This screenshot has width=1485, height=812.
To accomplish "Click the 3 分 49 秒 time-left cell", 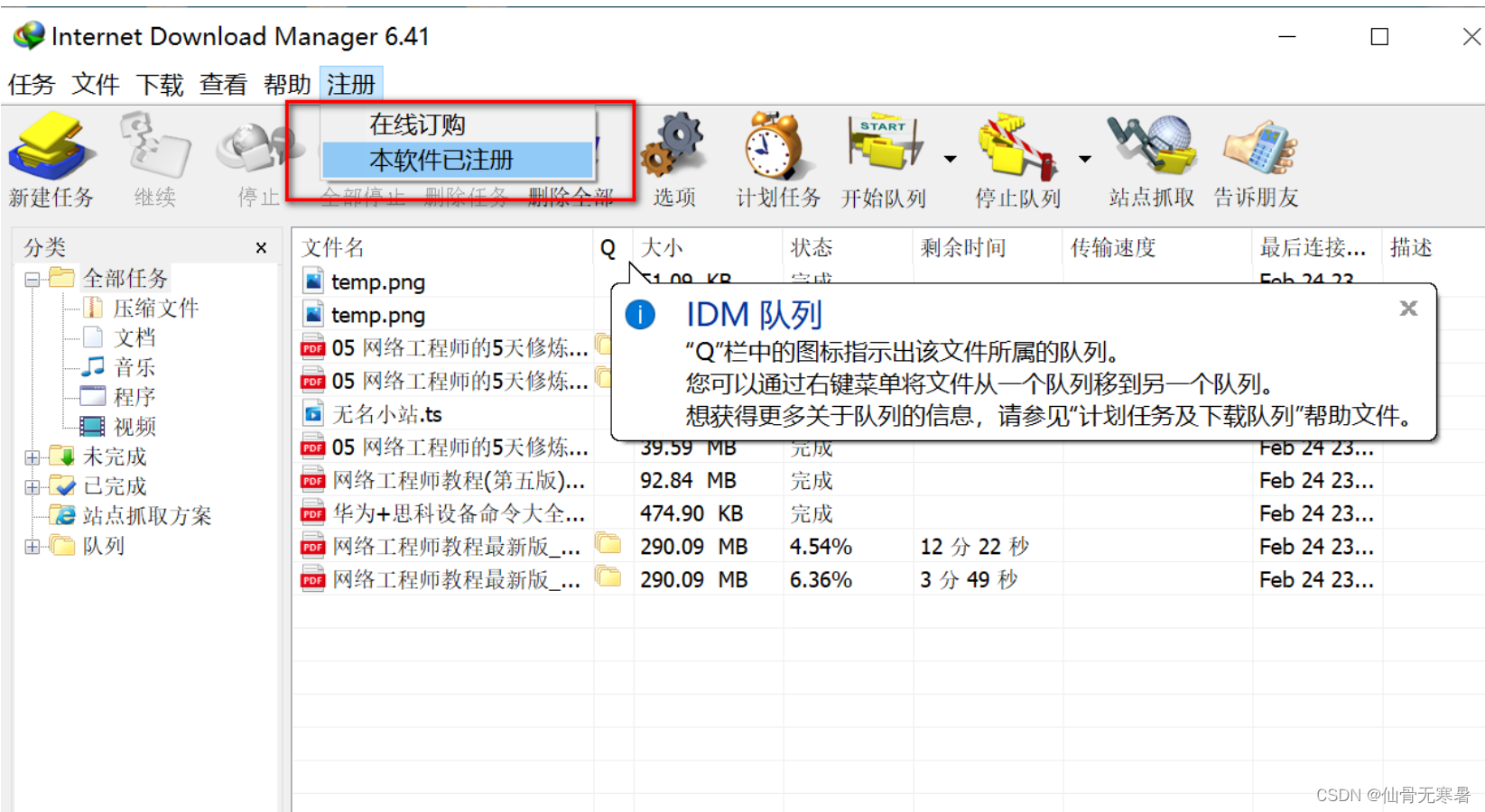I will click(969, 579).
